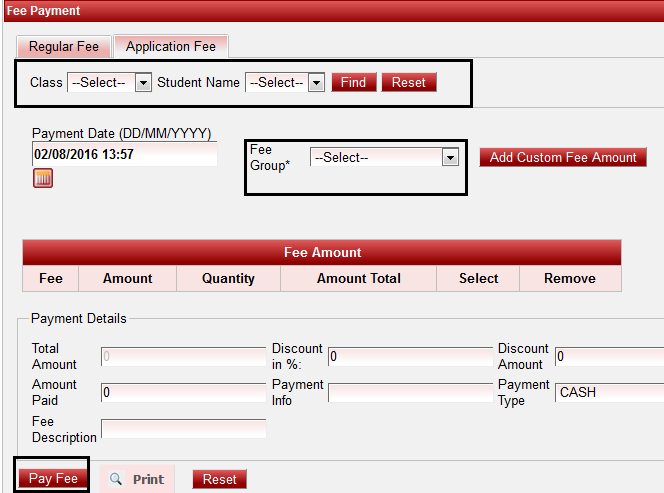Click the Discount in % field
The height and width of the screenshot is (493, 664).
coord(410,356)
